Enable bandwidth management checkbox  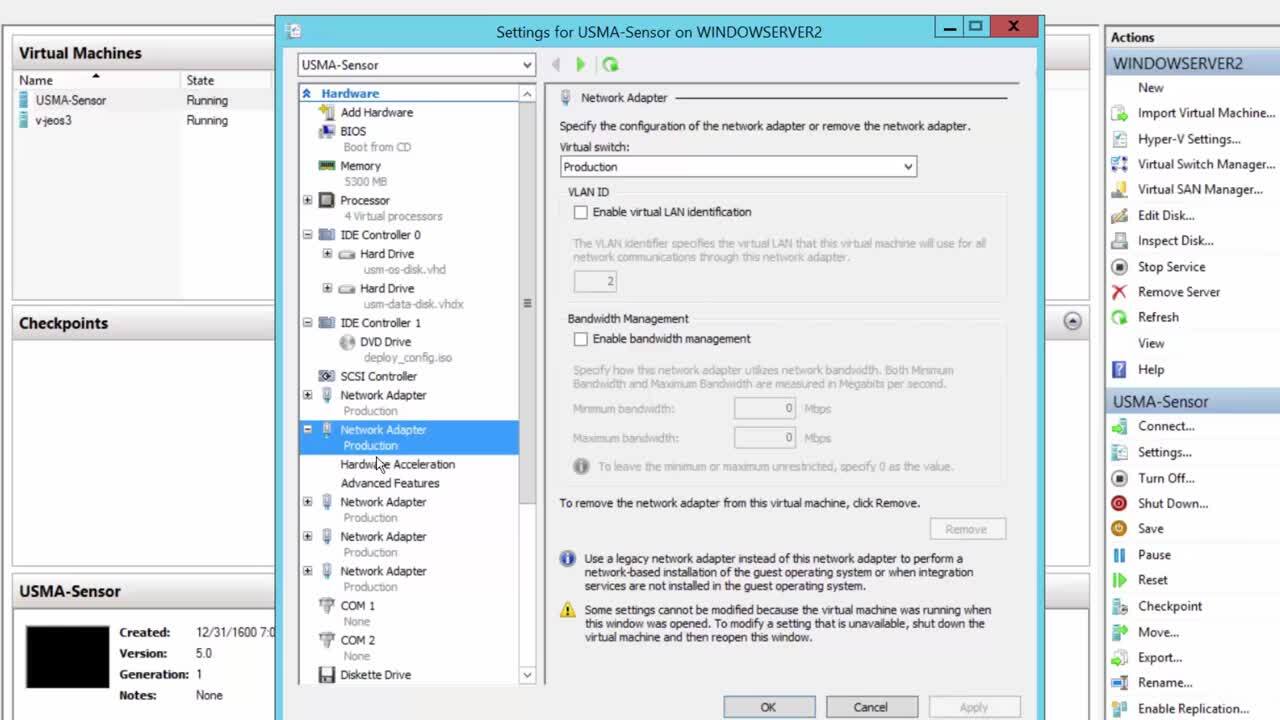point(580,339)
